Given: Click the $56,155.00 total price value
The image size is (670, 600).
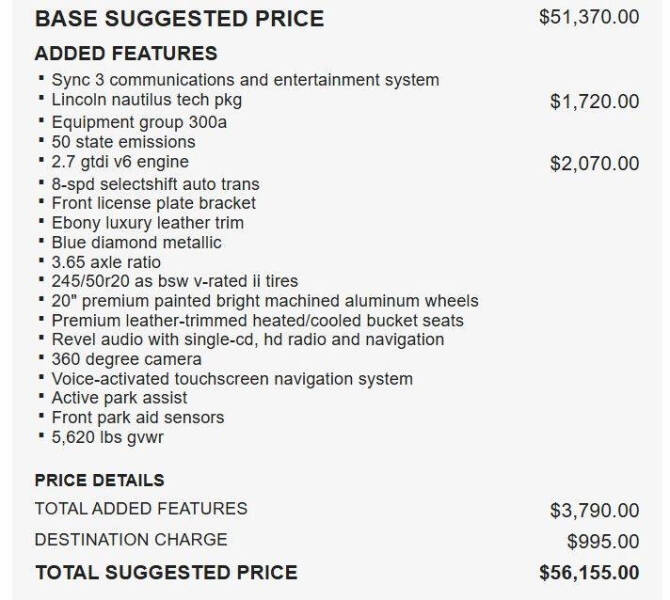Looking at the screenshot, I should pos(589,573).
